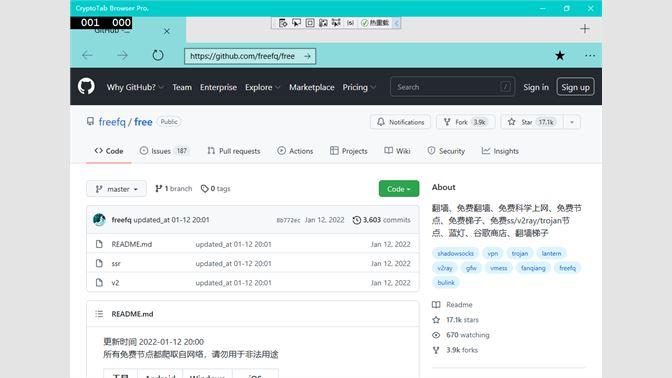Bookmark page with the star icon
This screenshot has height=378, width=672.
tap(560, 56)
